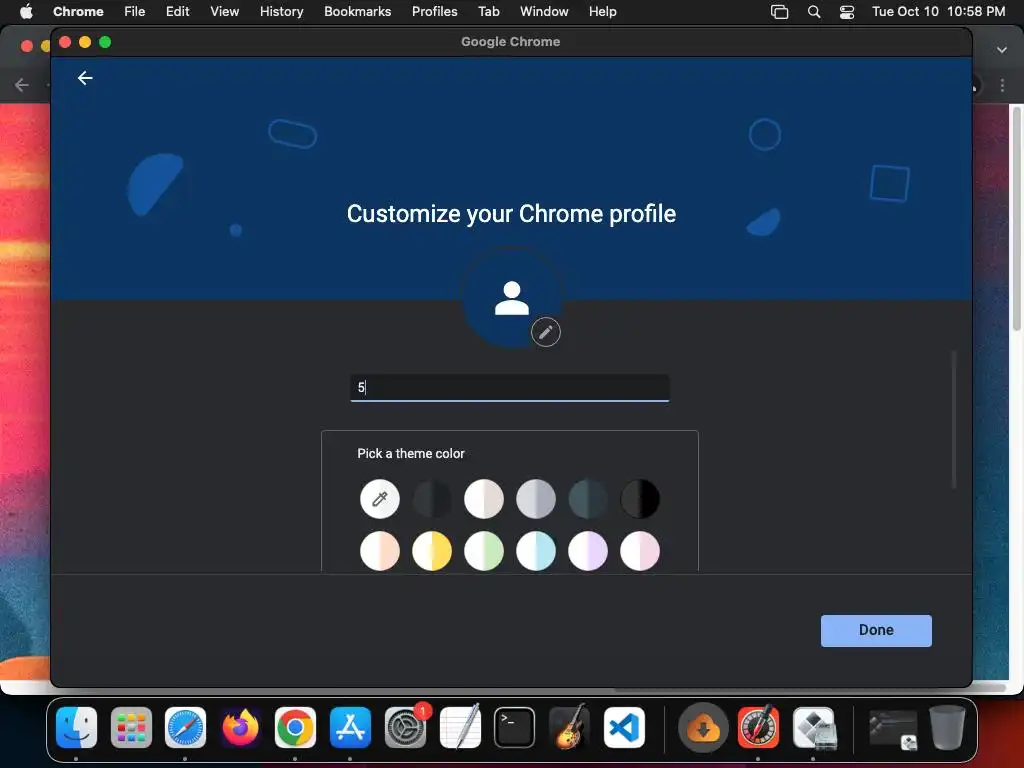Select the peach theme color
Screen dimensions: 1024x768
[379, 551]
